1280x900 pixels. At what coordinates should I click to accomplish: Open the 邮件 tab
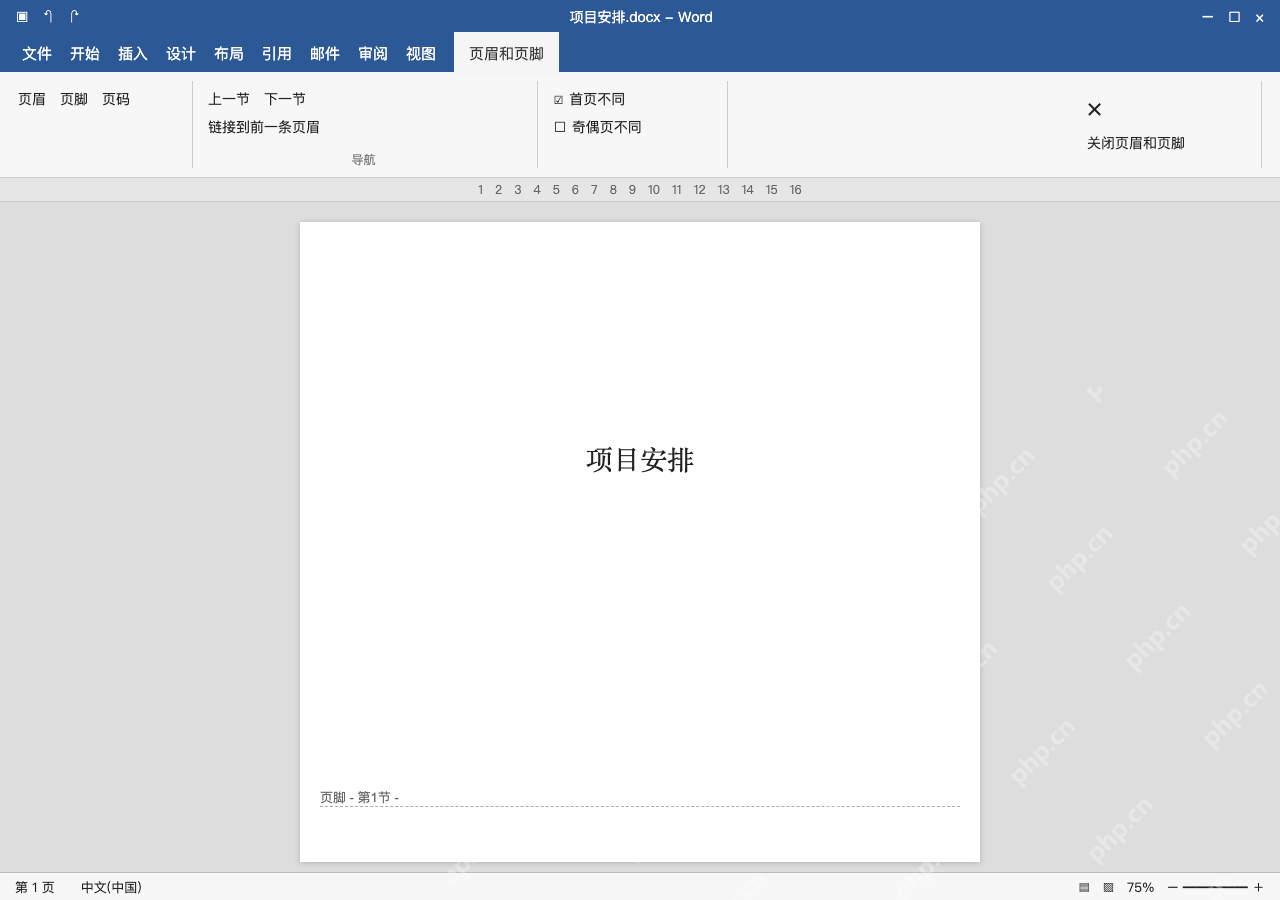[x=325, y=54]
